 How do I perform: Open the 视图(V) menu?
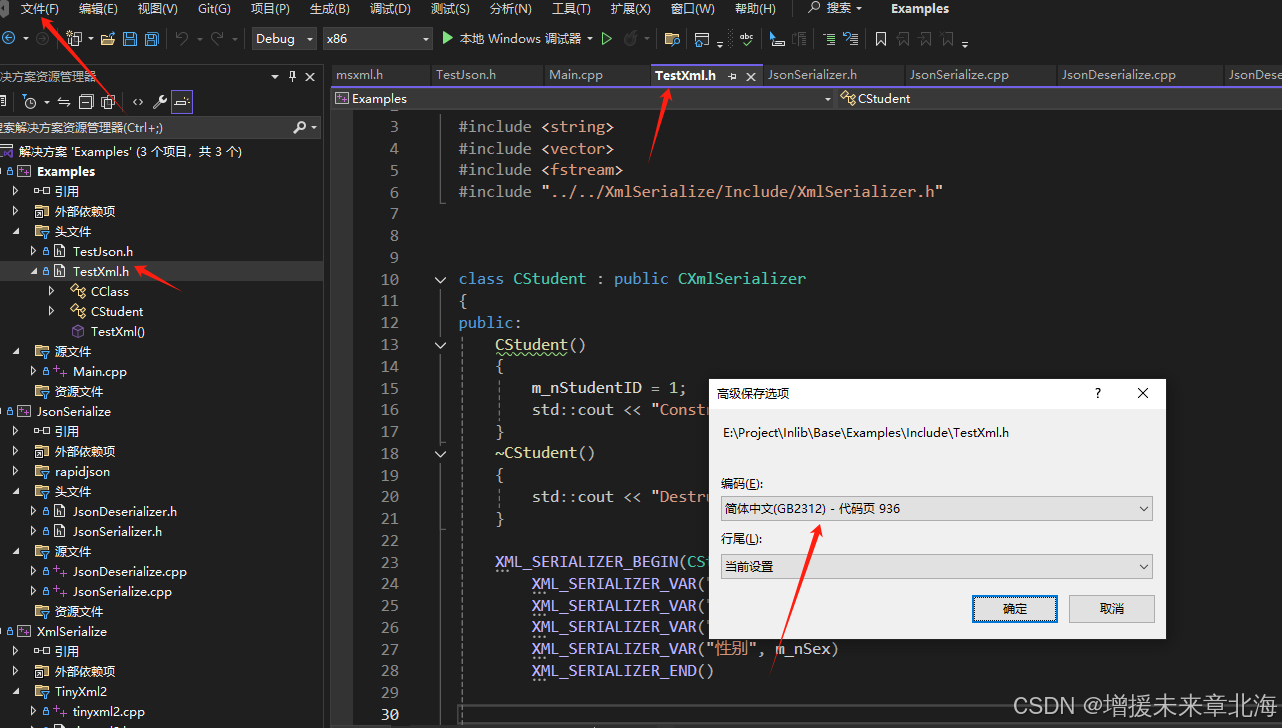pyautogui.click(x=157, y=9)
